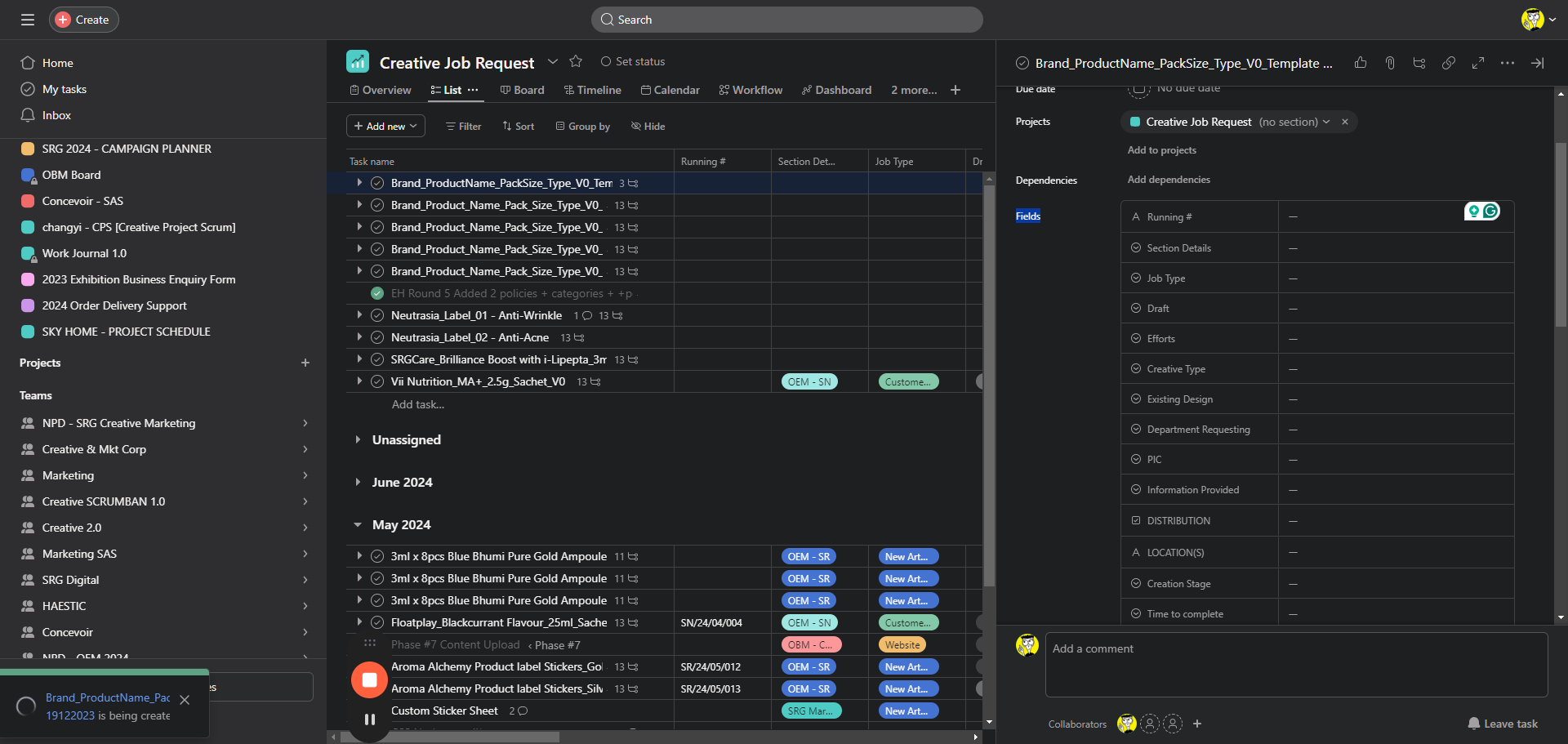Open comment bubble on Neutrasia_Label_01 task
The image size is (1568, 744).
(586, 315)
